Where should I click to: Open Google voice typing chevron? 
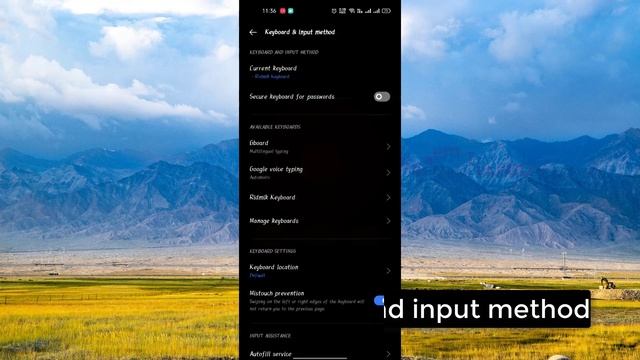click(x=389, y=173)
